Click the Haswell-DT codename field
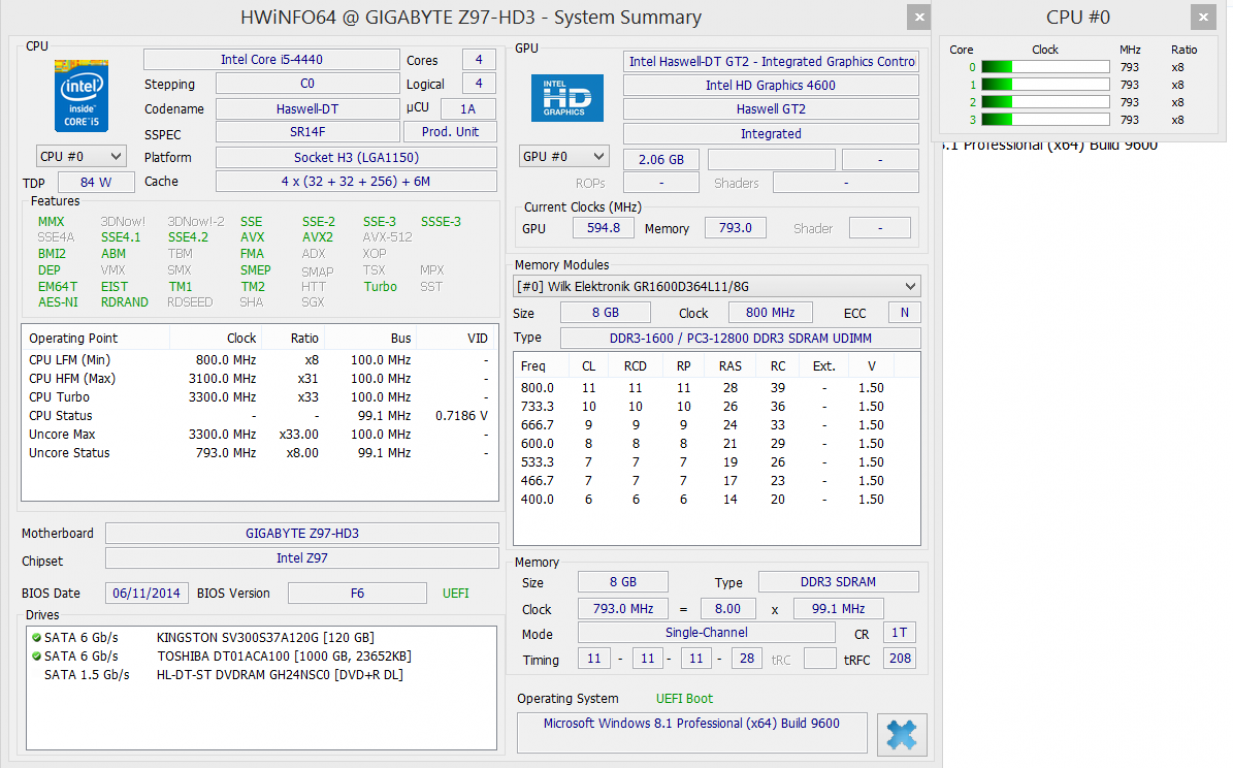The image size is (1233, 768). pos(307,108)
